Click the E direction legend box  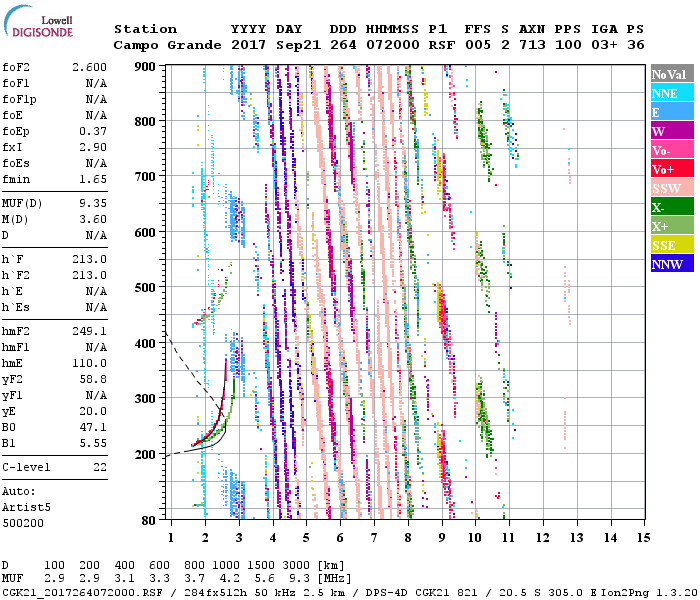(x=668, y=113)
